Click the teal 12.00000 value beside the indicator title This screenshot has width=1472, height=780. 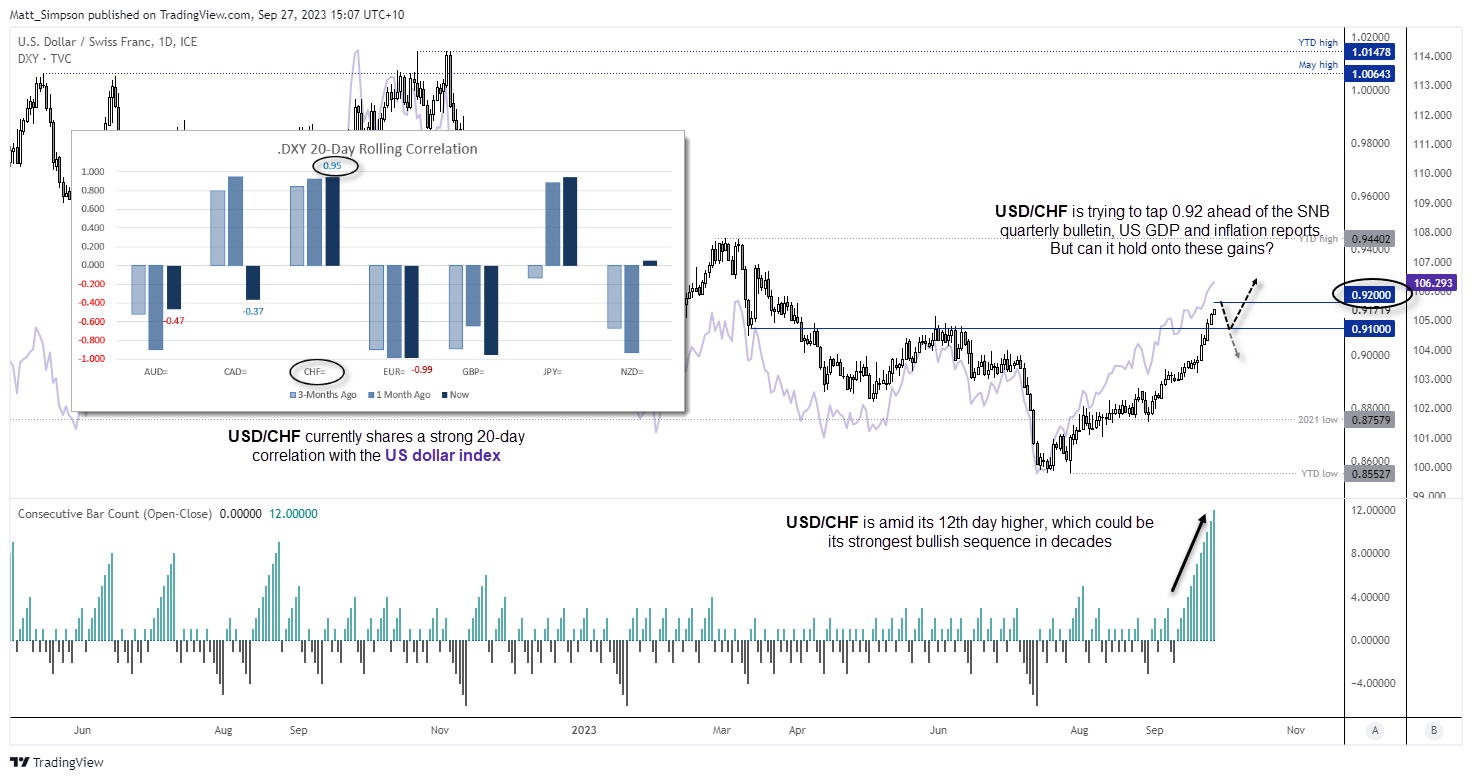(294, 514)
